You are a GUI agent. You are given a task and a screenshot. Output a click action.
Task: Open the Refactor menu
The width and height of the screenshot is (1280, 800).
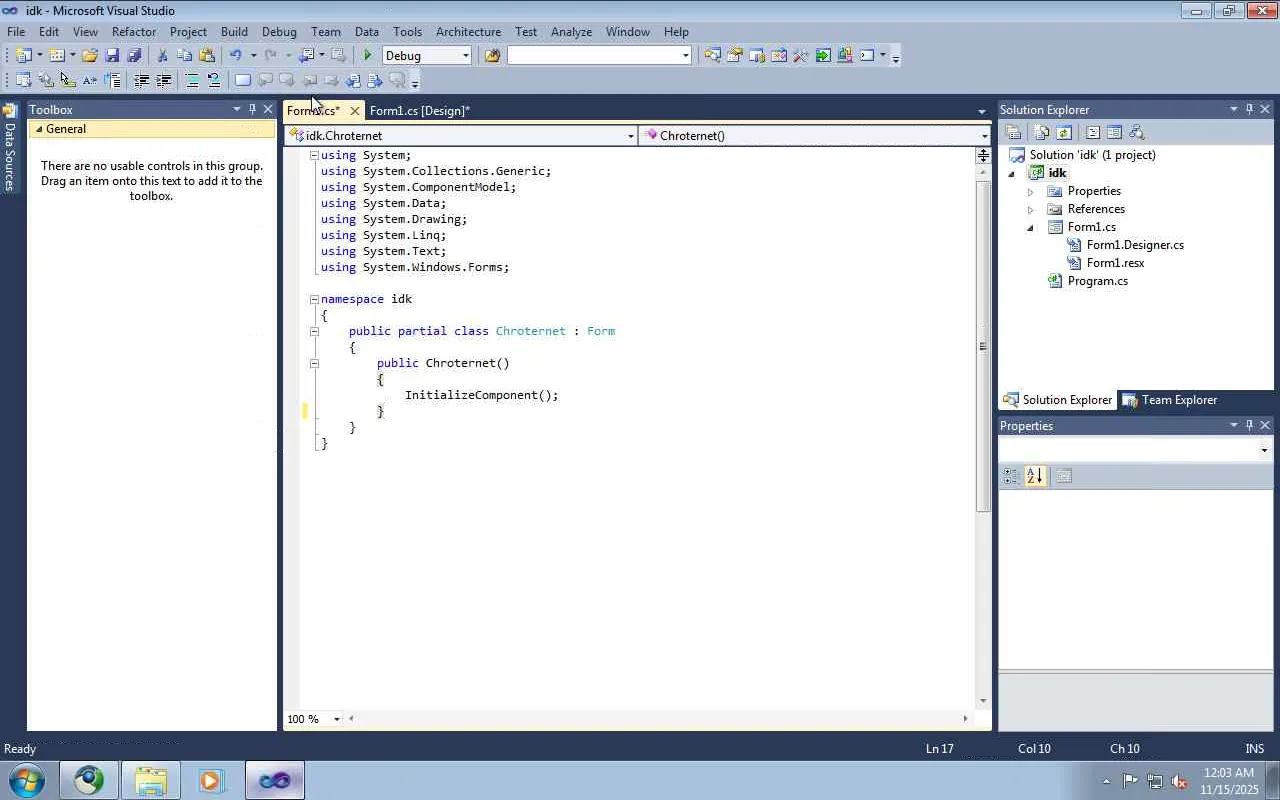pyautogui.click(x=134, y=32)
